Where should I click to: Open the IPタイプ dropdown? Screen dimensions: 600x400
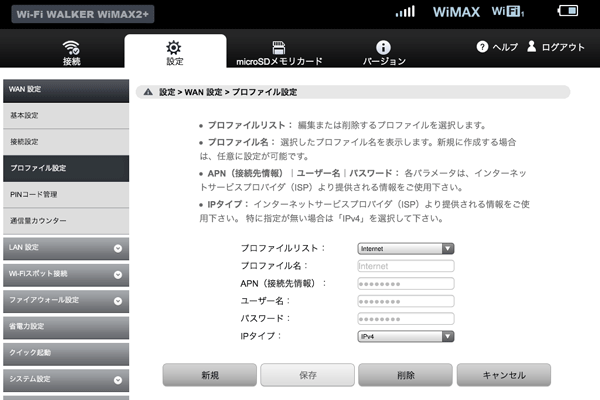(405, 336)
